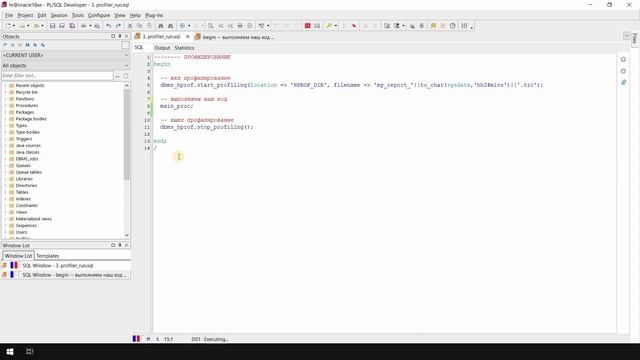
Task: Close the Window List panel
Action: [127, 245]
